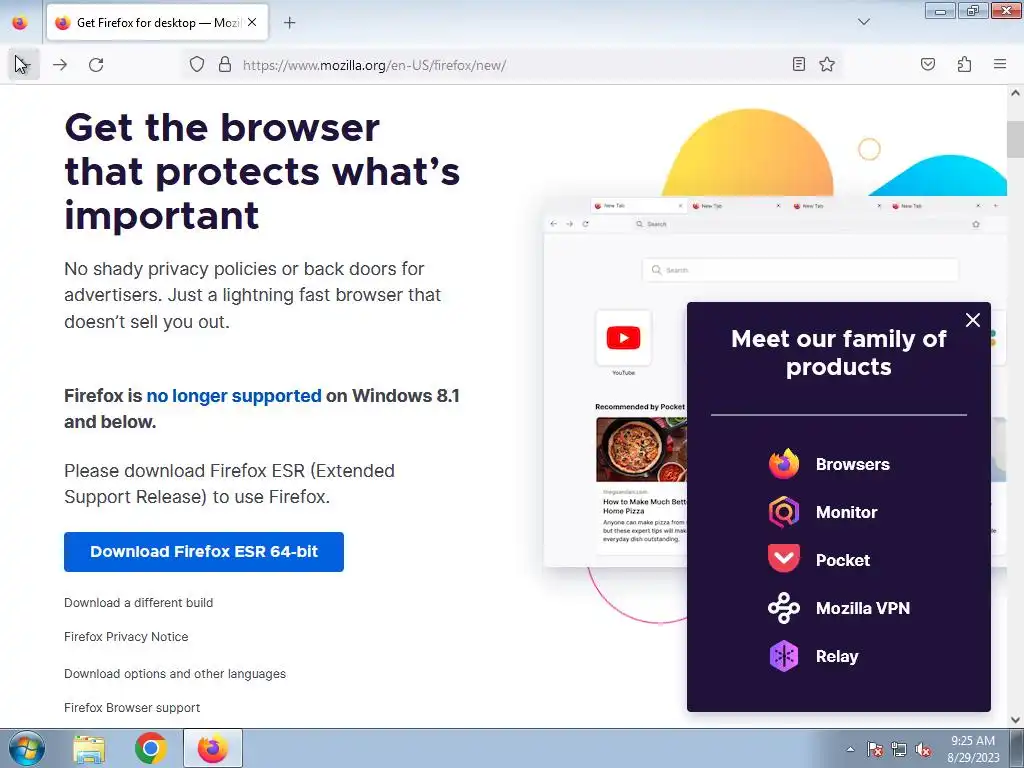This screenshot has height=768, width=1024.
Task: Bookmark this page with the star icon
Action: click(827, 64)
